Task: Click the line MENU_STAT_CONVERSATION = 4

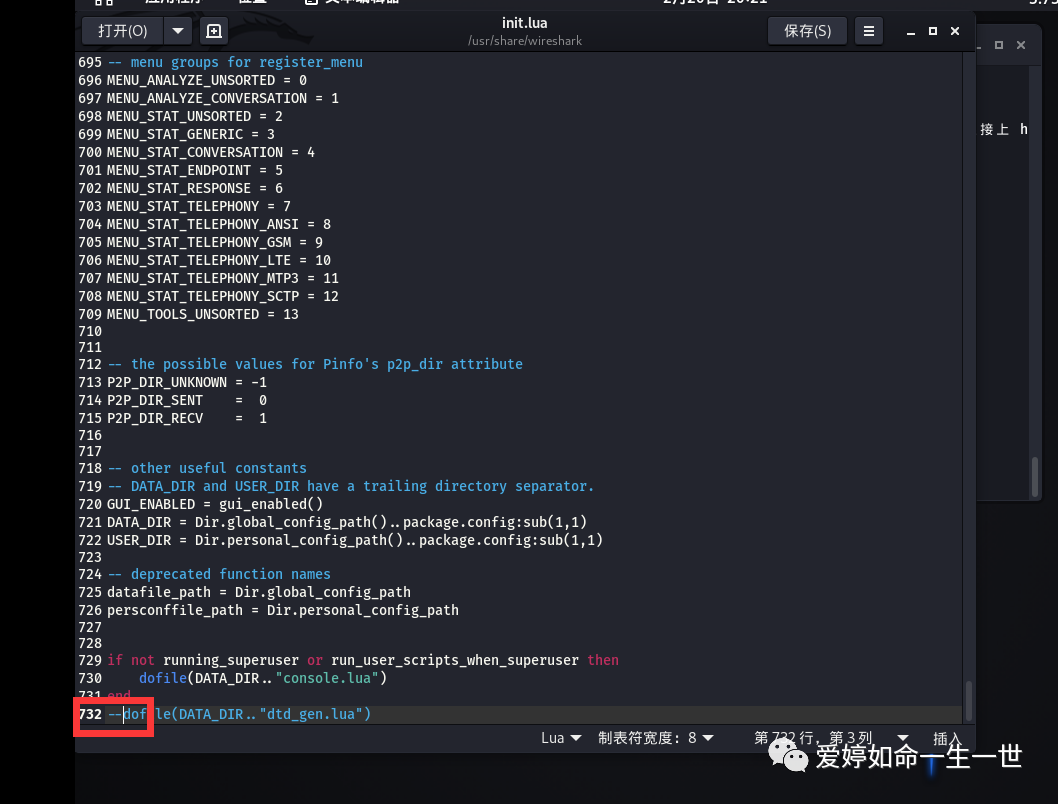Action: click(x=211, y=152)
